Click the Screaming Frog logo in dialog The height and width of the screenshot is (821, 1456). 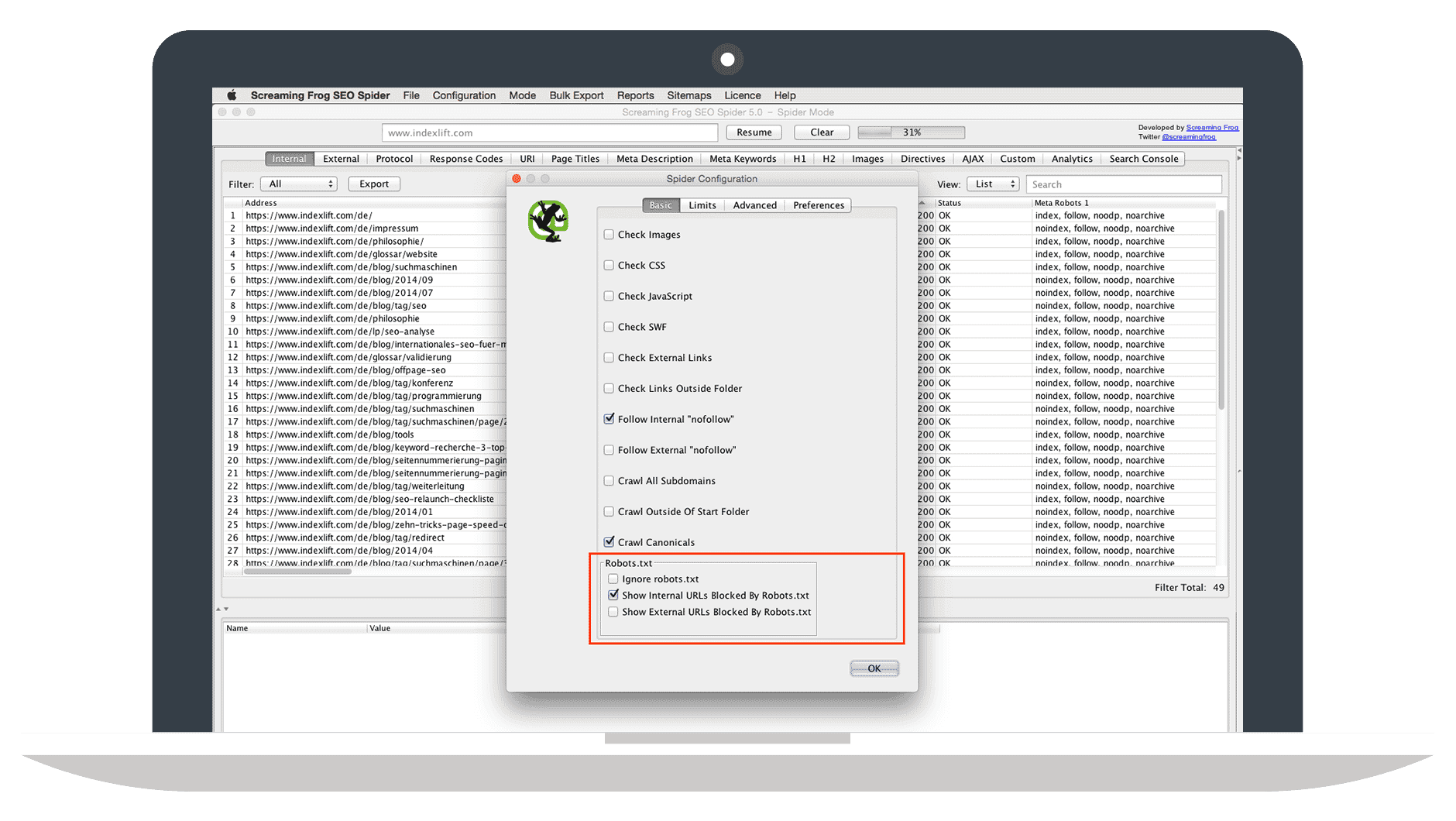(548, 222)
